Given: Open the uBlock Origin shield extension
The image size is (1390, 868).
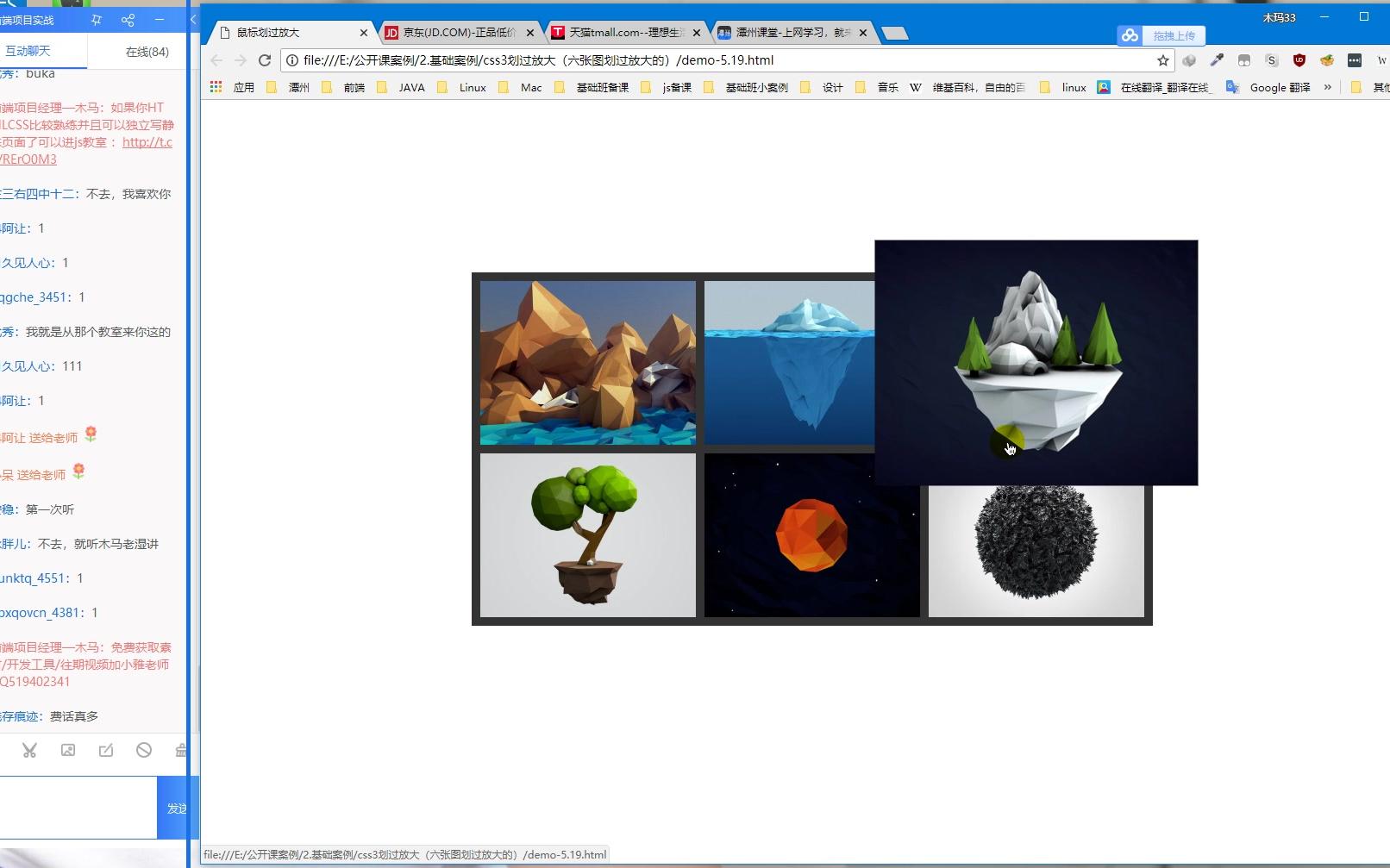Looking at the screenshot, I should tap(1299, 60).
